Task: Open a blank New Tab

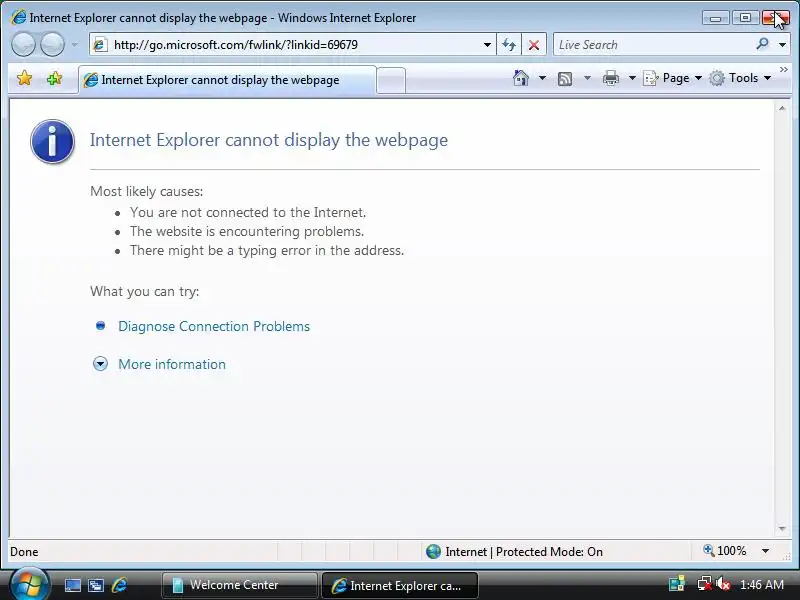Action: pos(391,81)
